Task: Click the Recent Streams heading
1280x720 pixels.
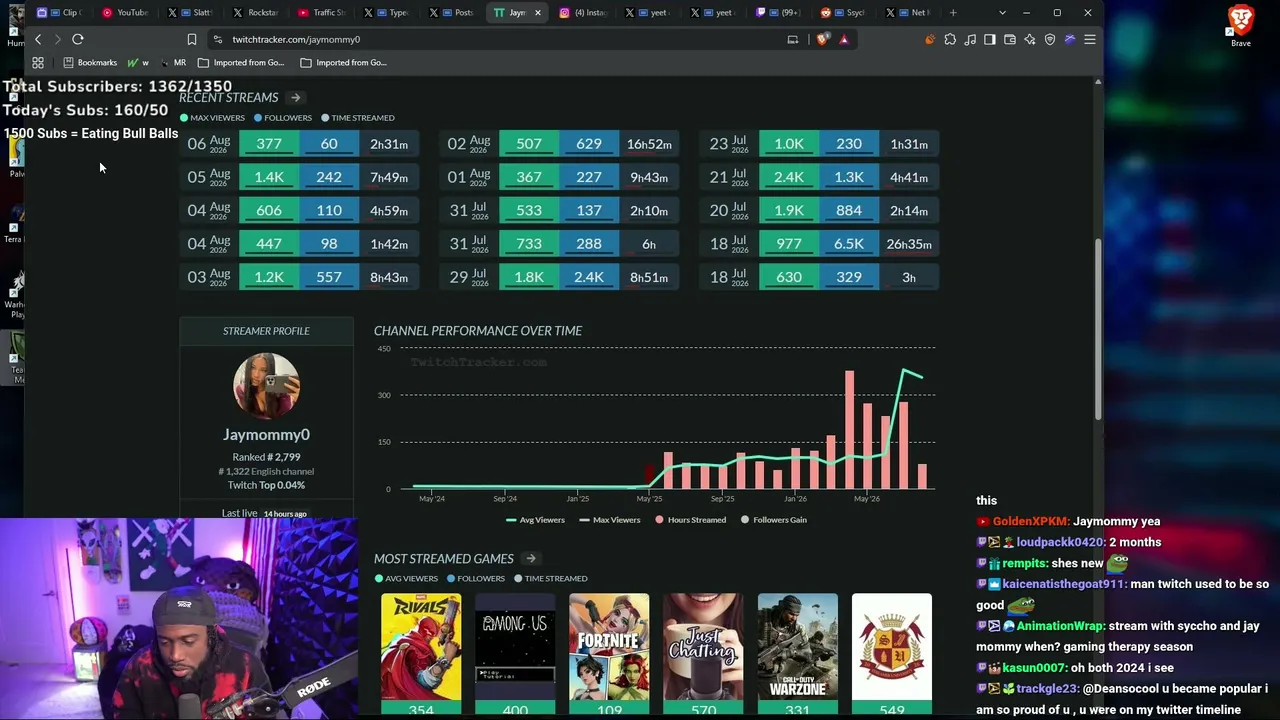Action: pos(229,97)
